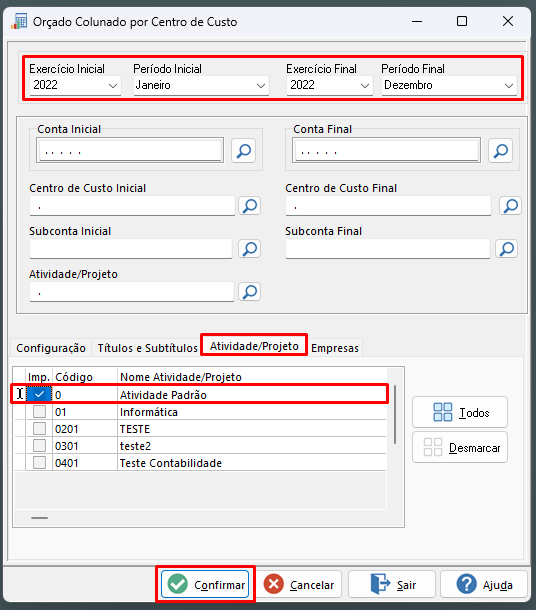Click the code cell '0201'
Viewport: 536px width, 610px height.
[85, 429]
